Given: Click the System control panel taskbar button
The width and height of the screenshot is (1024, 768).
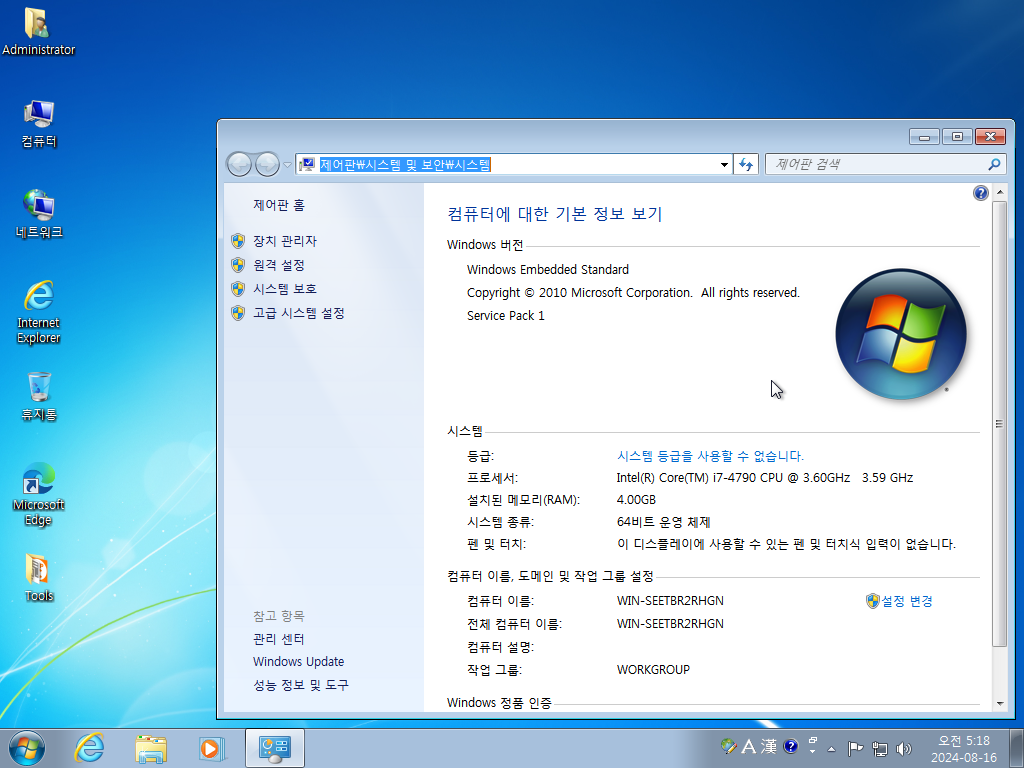Looking at the screenshot, I should (x=275, y=748).
